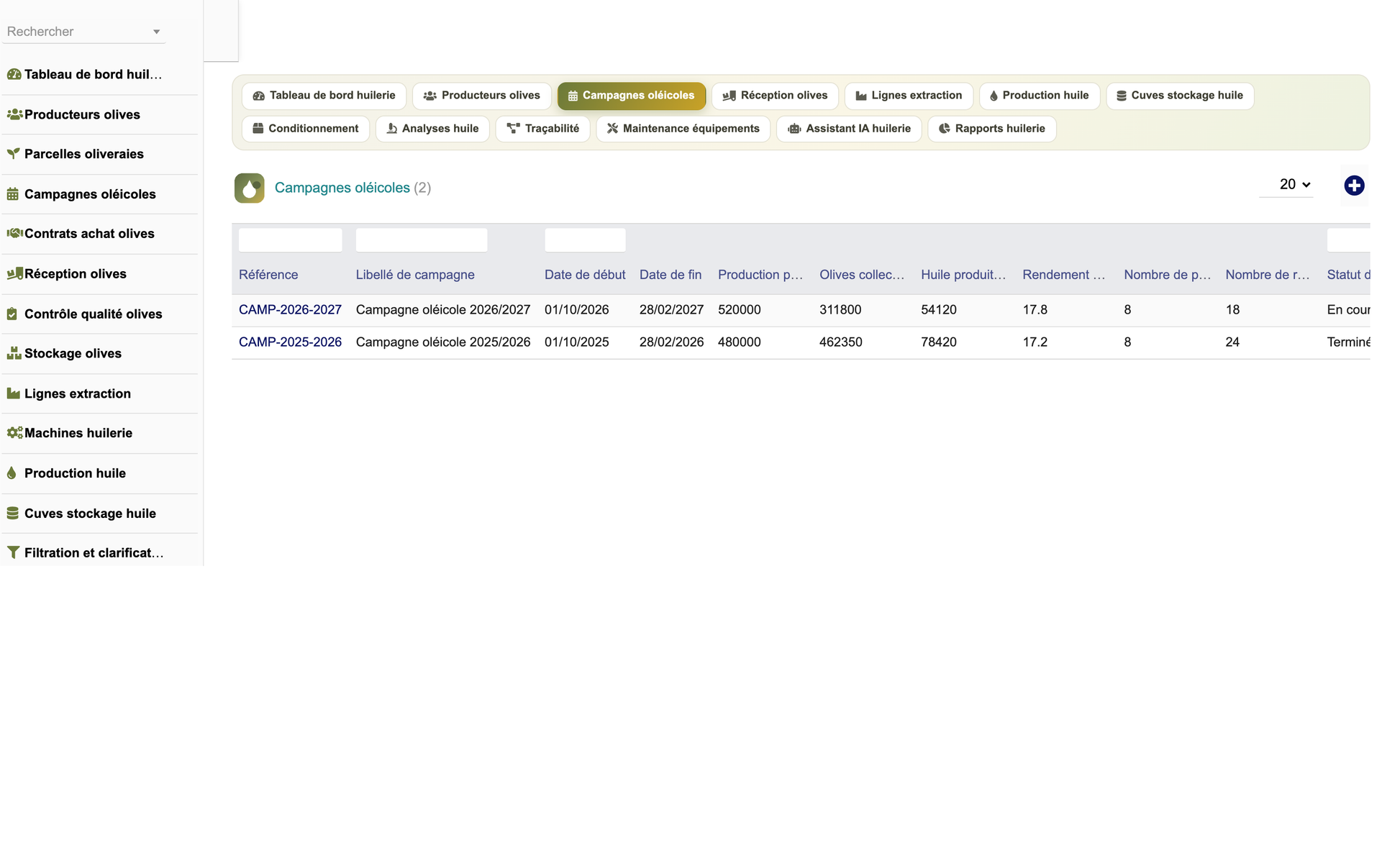Click the Réception olives sidebar truck icon
Image resolution: width=1400 pixels, height=866 pixels.
pos(14,274)
